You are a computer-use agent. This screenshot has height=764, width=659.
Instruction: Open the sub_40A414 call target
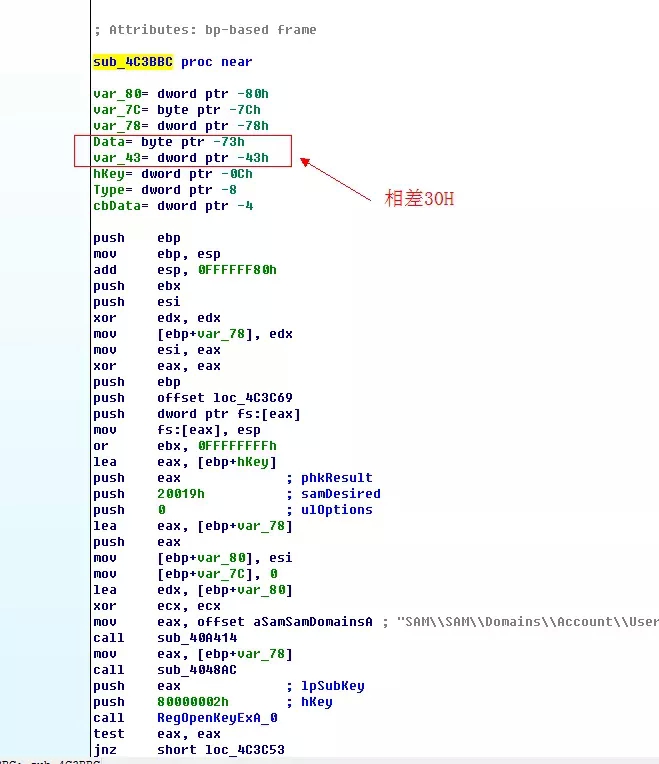pos(197,638)
